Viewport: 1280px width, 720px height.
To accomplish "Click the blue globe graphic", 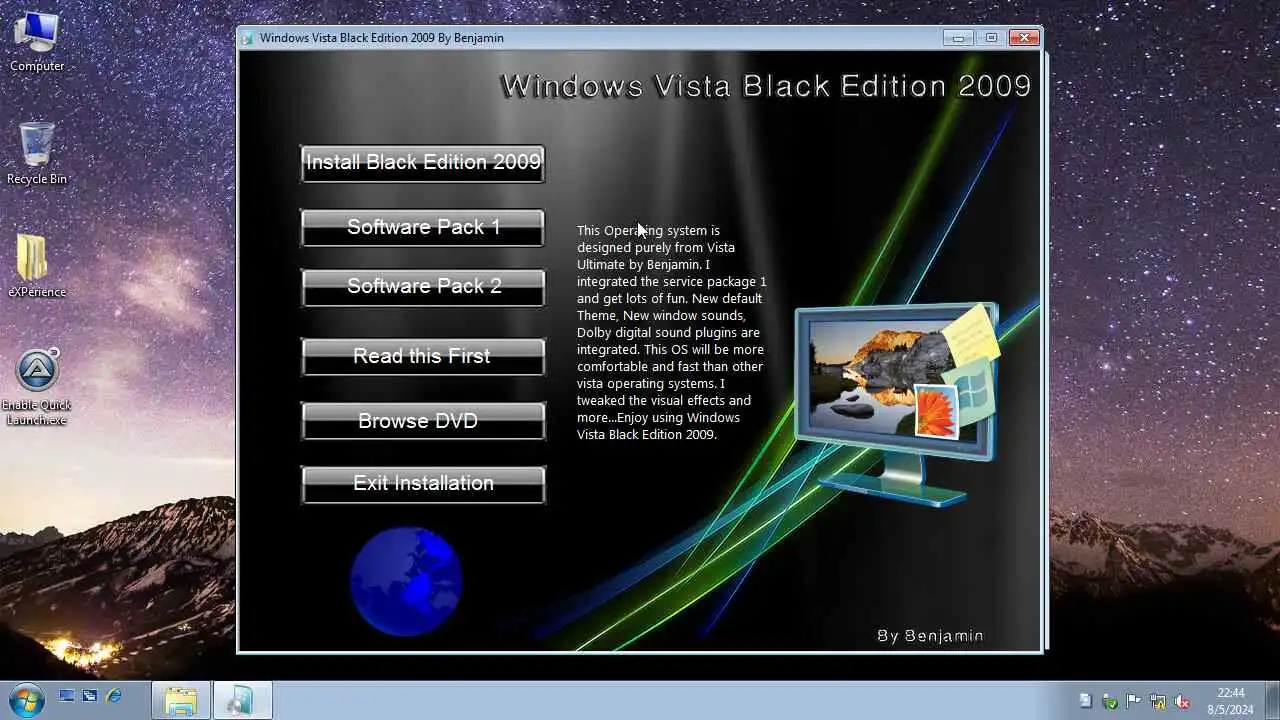I will coord(406,582).
